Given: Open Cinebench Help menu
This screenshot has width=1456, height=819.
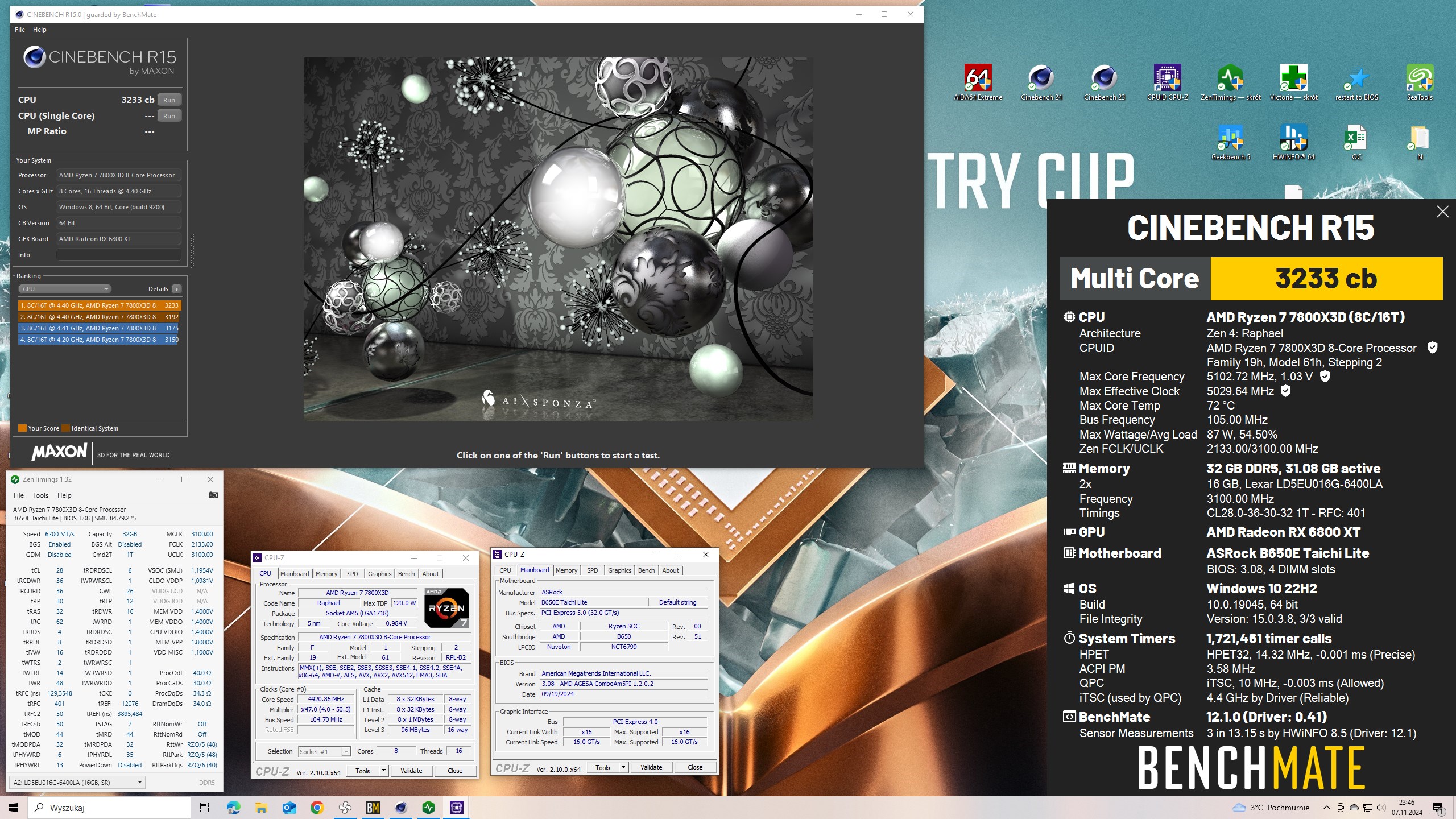Looking at the screenshot, I should coord(40,30).
